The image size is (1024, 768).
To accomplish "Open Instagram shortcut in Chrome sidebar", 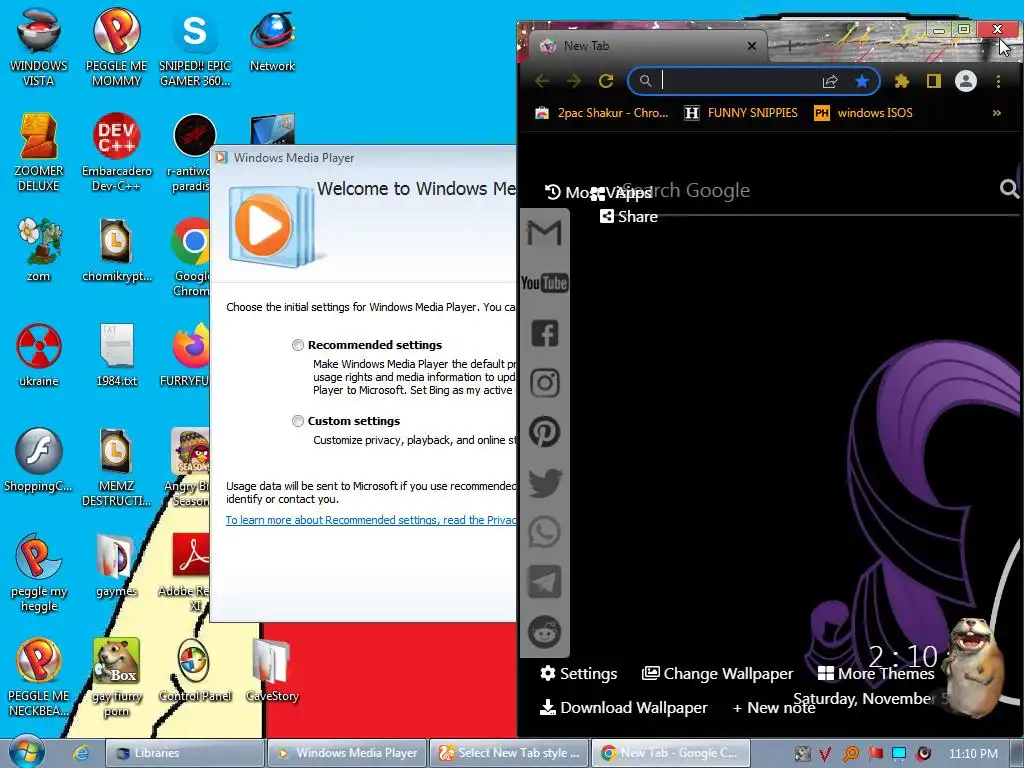I will point(545,383).
